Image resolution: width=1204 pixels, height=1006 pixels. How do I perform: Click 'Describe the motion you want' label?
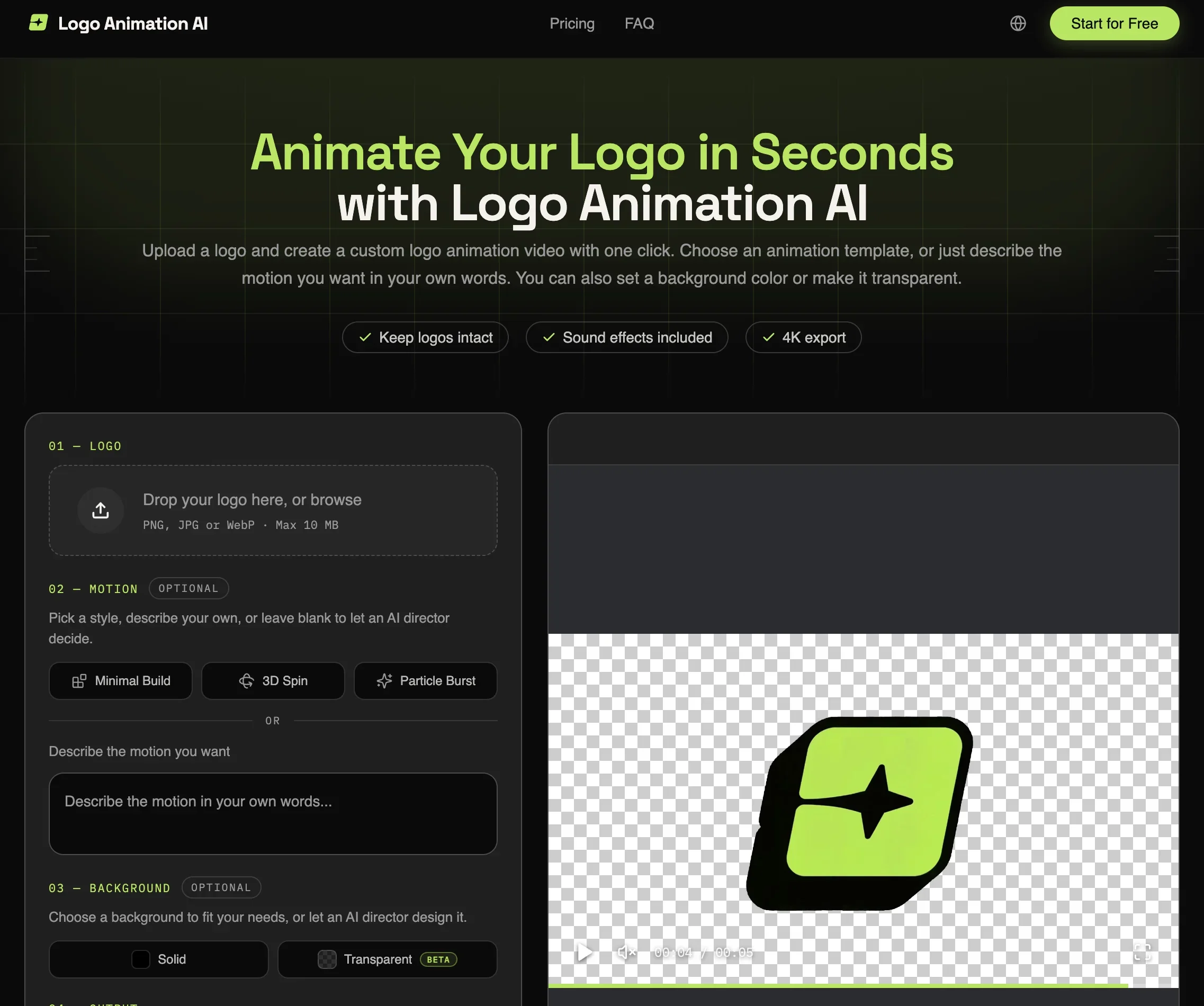pos(139,751)
